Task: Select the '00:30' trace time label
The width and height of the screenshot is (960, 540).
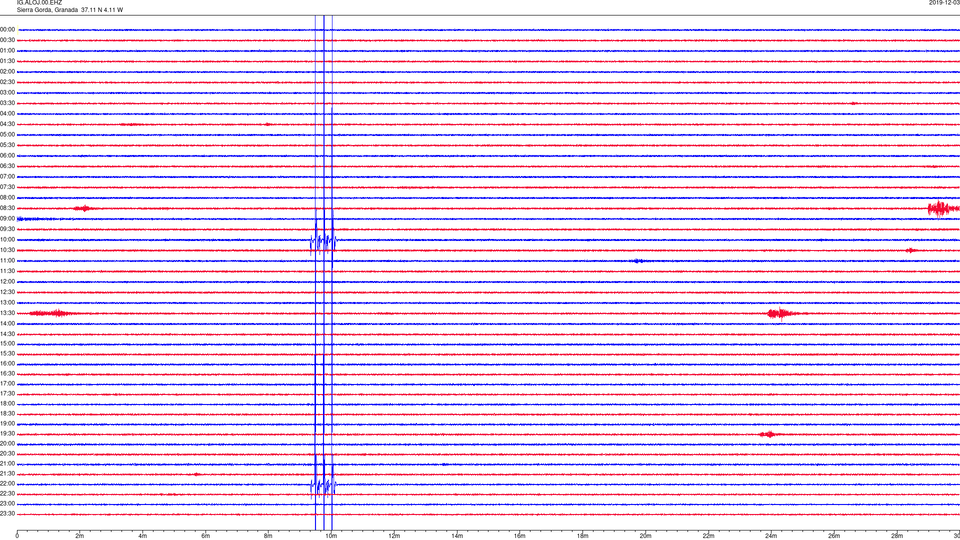Action: click(7, 40)
